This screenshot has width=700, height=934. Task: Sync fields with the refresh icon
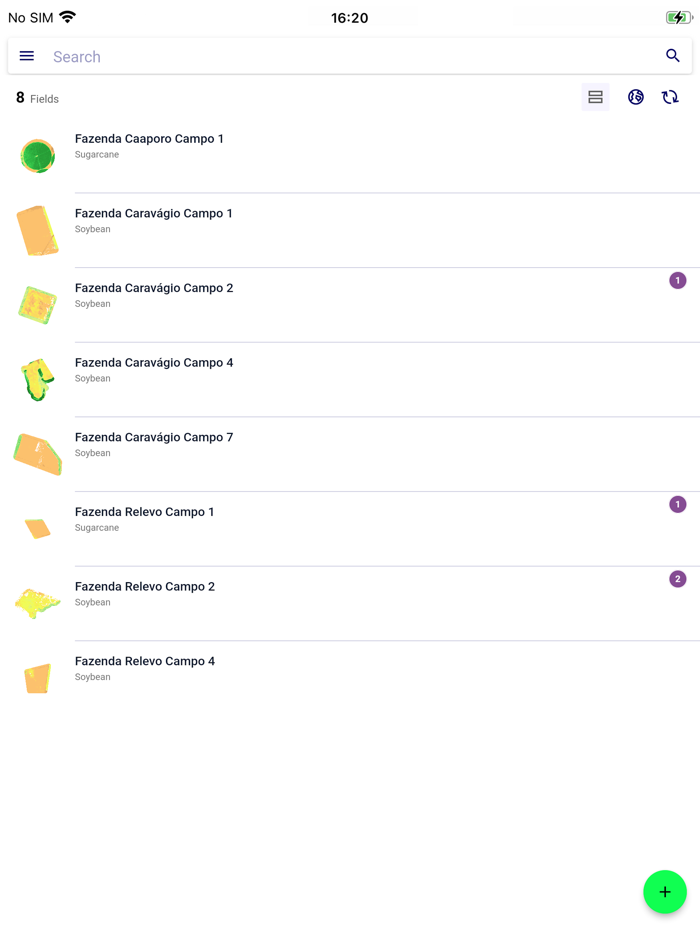tap(670, 97)
